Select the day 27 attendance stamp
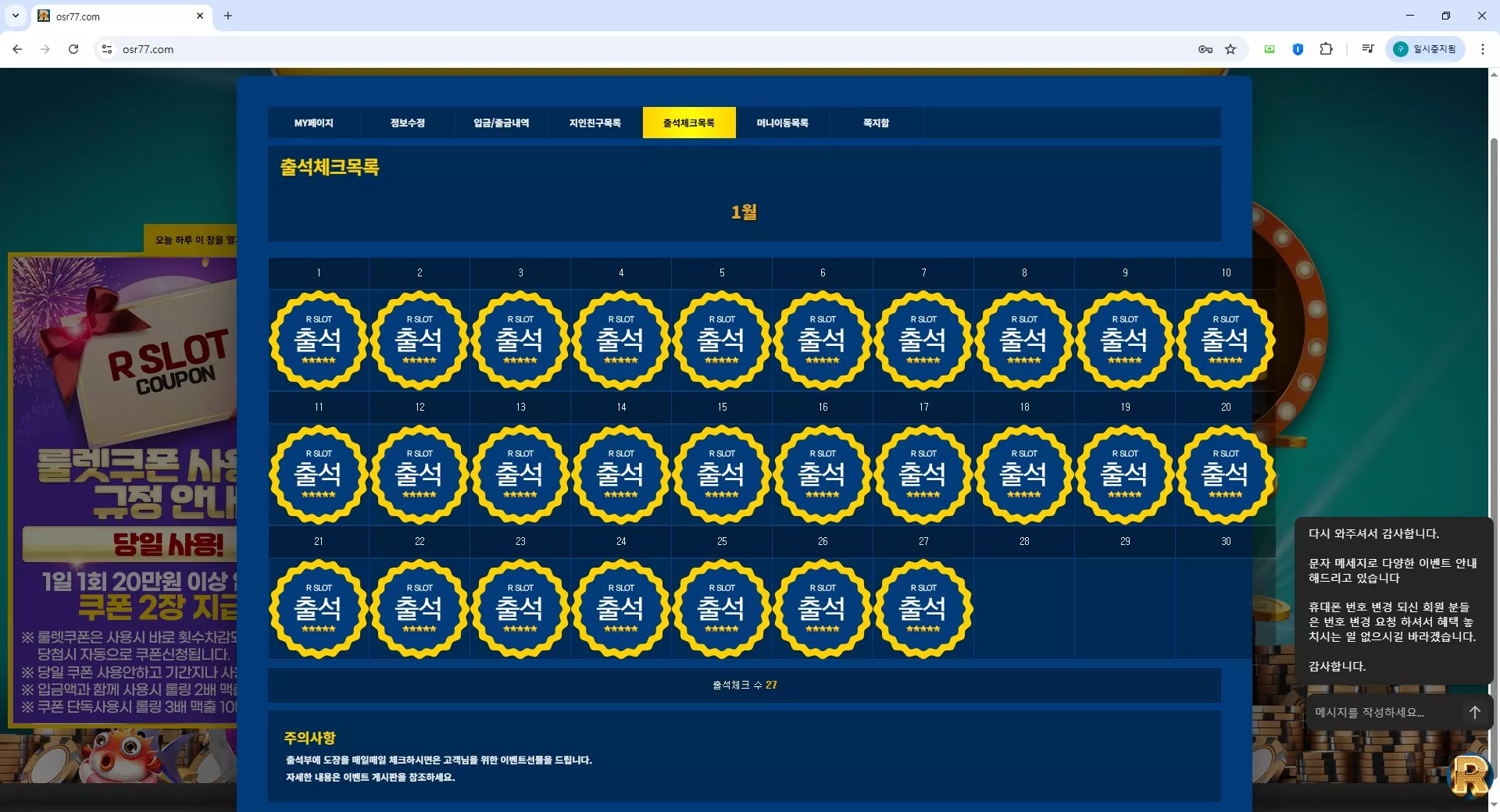This screenshot has width=1500, height=812. tap(923, 609)
